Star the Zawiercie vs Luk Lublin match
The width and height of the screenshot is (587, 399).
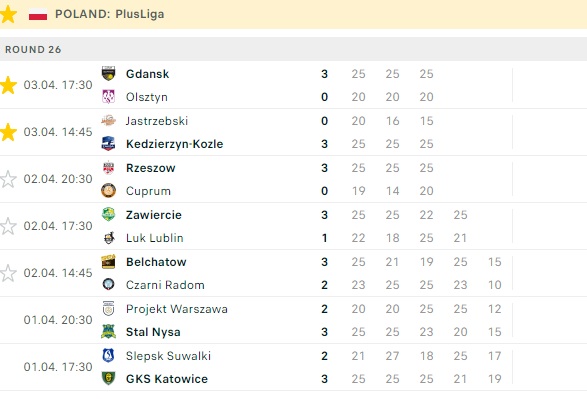pos(8,226)
